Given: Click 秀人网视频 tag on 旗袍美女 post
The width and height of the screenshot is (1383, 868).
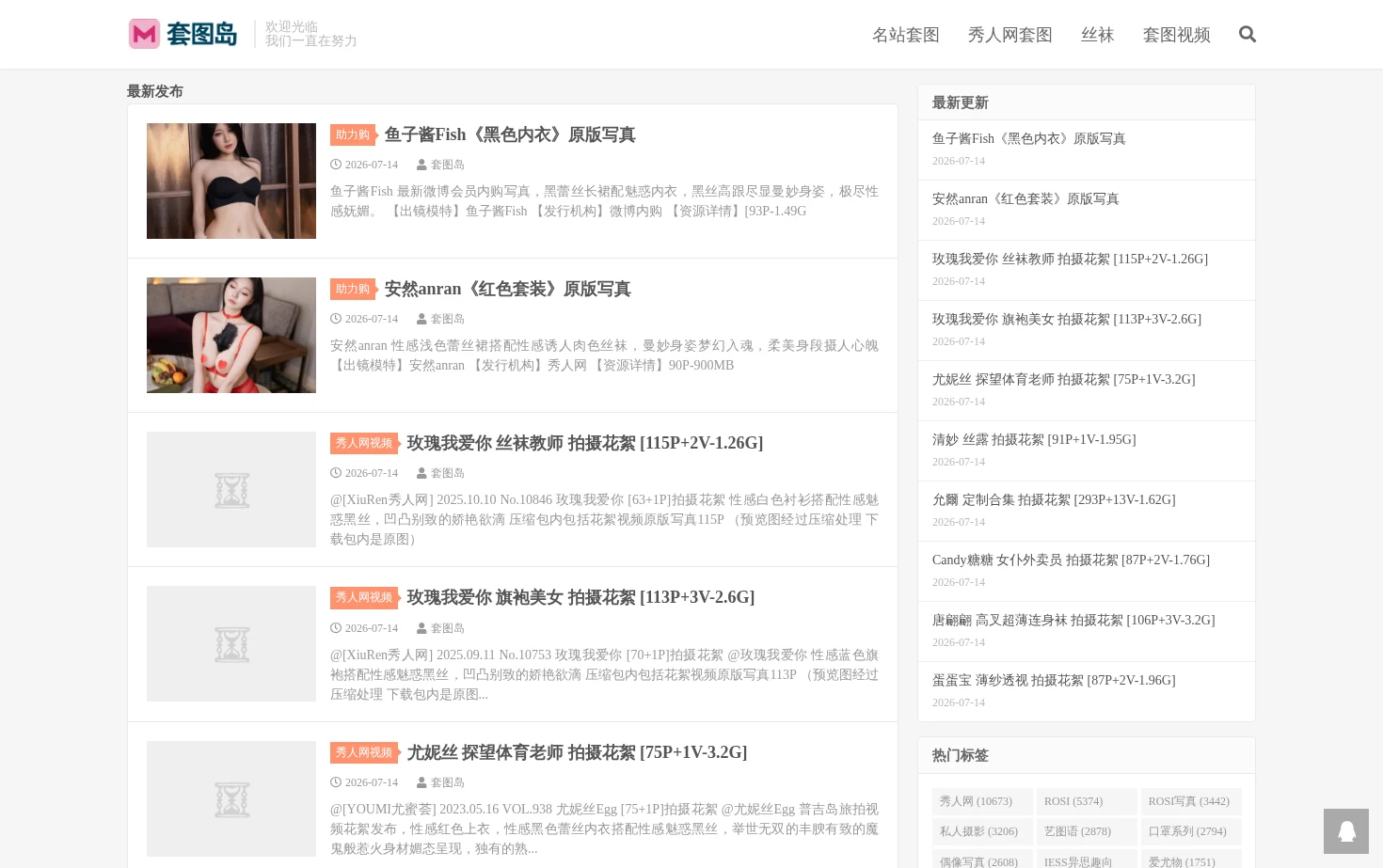Looking at the screenshot, I should pos(365,597).
